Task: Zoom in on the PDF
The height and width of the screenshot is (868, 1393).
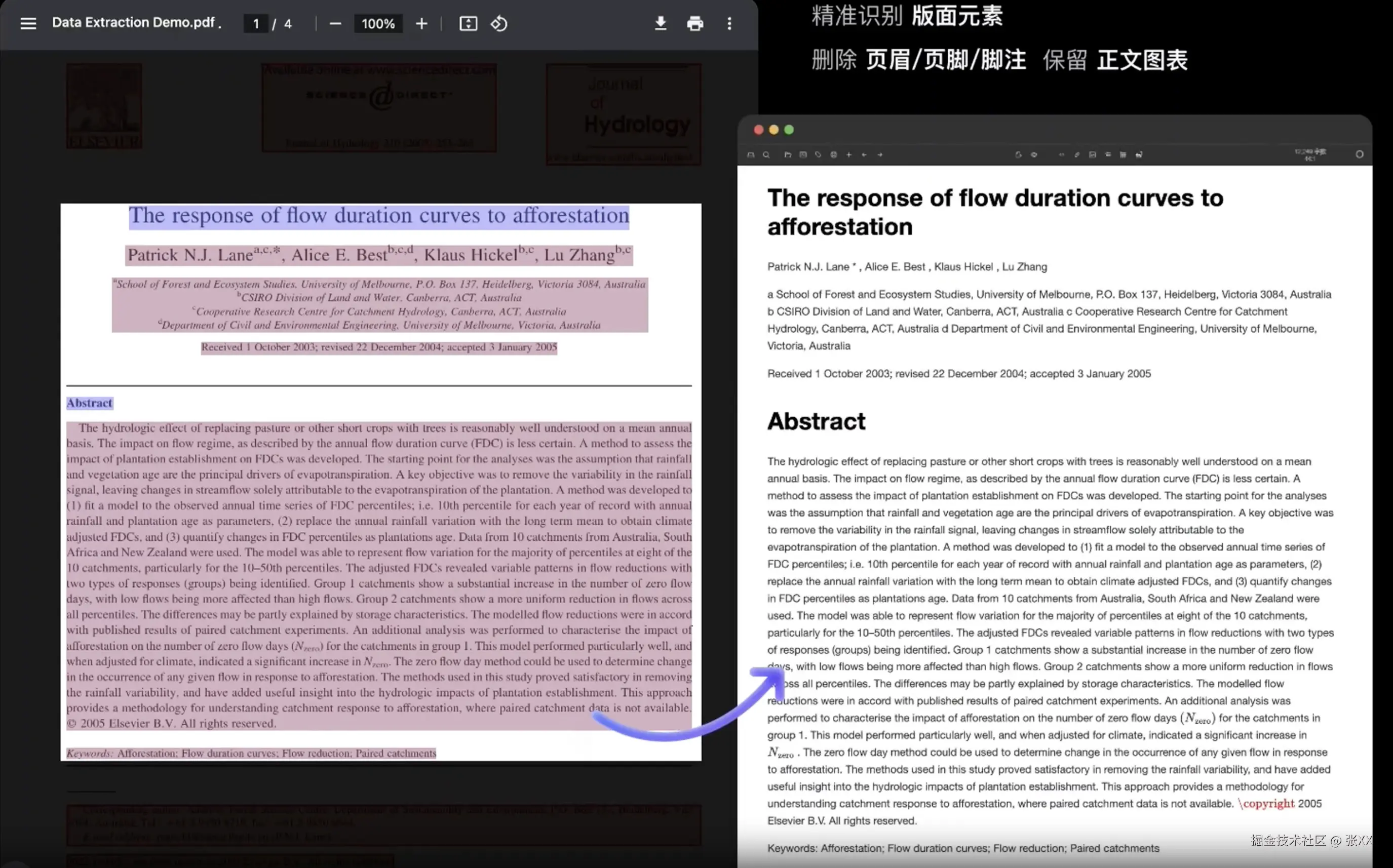Action: (x=421, y=23)
